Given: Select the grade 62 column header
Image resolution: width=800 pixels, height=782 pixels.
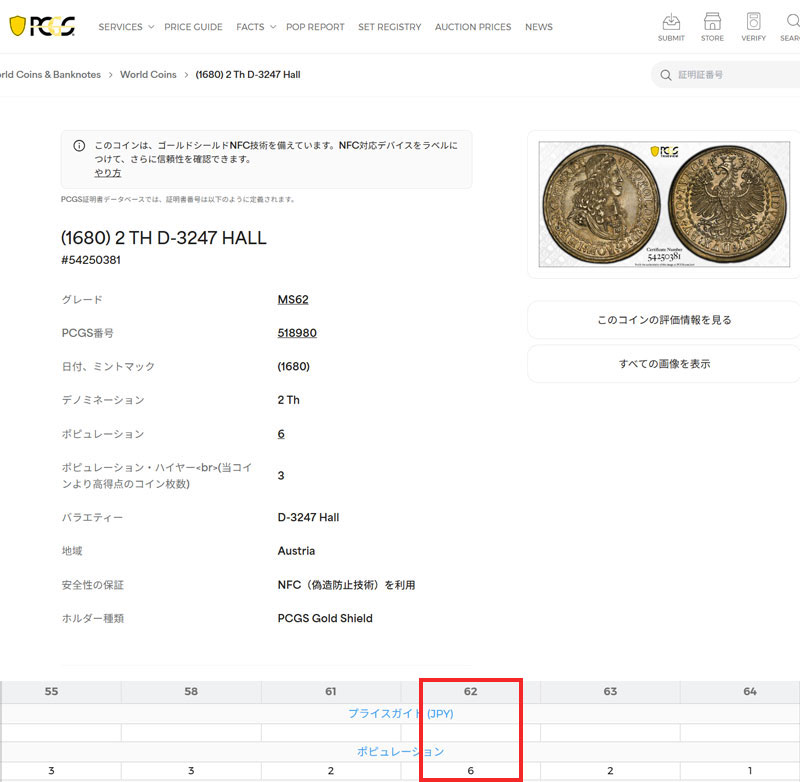Looking at the screenshot, I should pos(470,692).
